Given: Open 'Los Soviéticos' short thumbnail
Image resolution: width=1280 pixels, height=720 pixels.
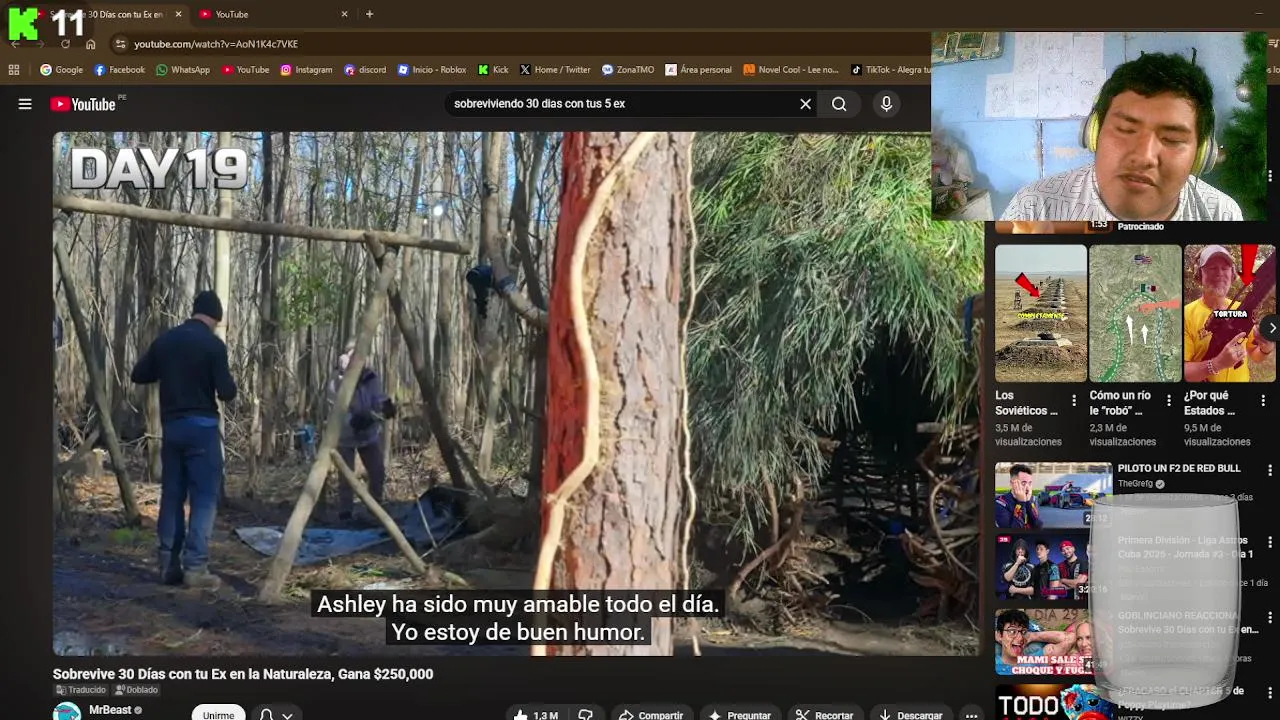Looking at the screenshot, I should (1040, 313).
